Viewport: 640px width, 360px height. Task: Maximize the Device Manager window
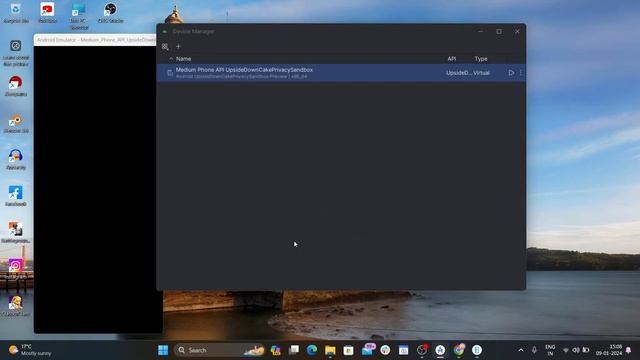(x=499, y=31)
